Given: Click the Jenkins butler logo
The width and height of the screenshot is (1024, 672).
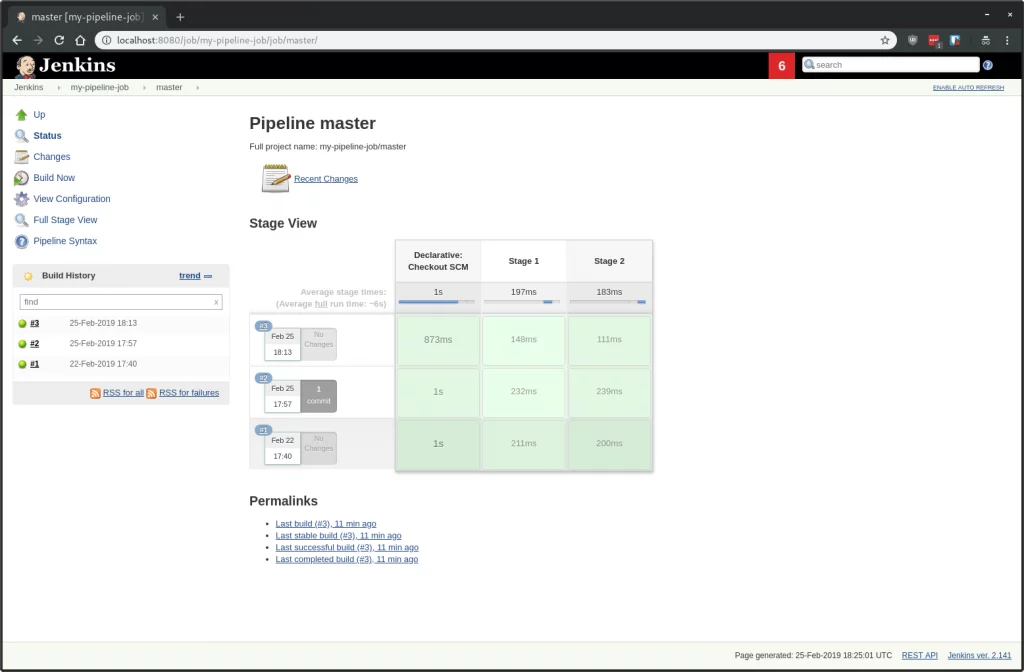Looking at the screenshot, I should pos(25,66).
